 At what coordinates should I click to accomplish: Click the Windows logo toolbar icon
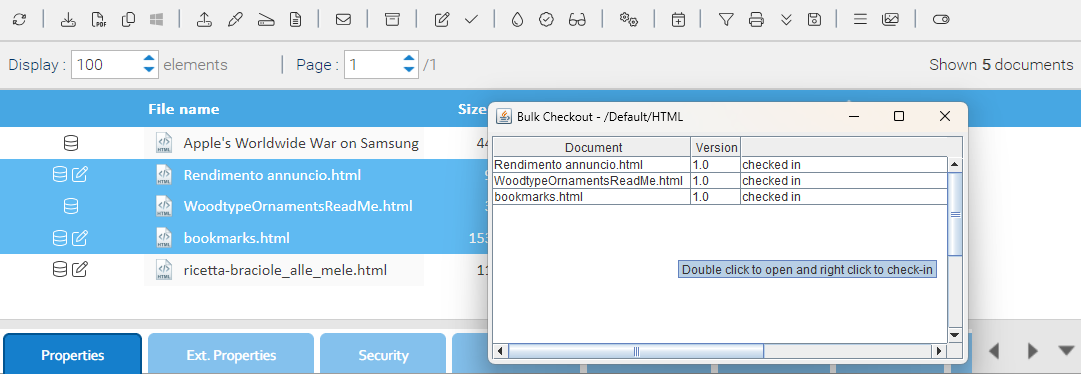156,20
